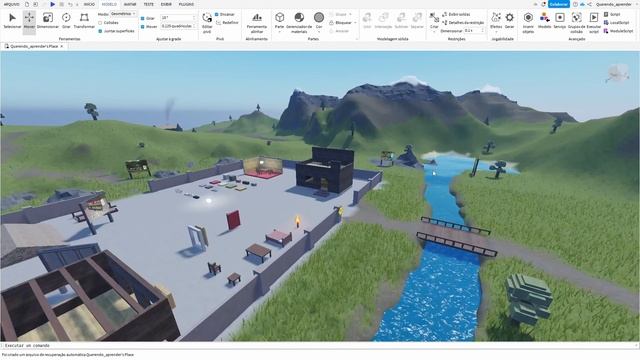Click Detalhes da restrição button
This screenshot has width=640, height=360.
pos(463,22)
